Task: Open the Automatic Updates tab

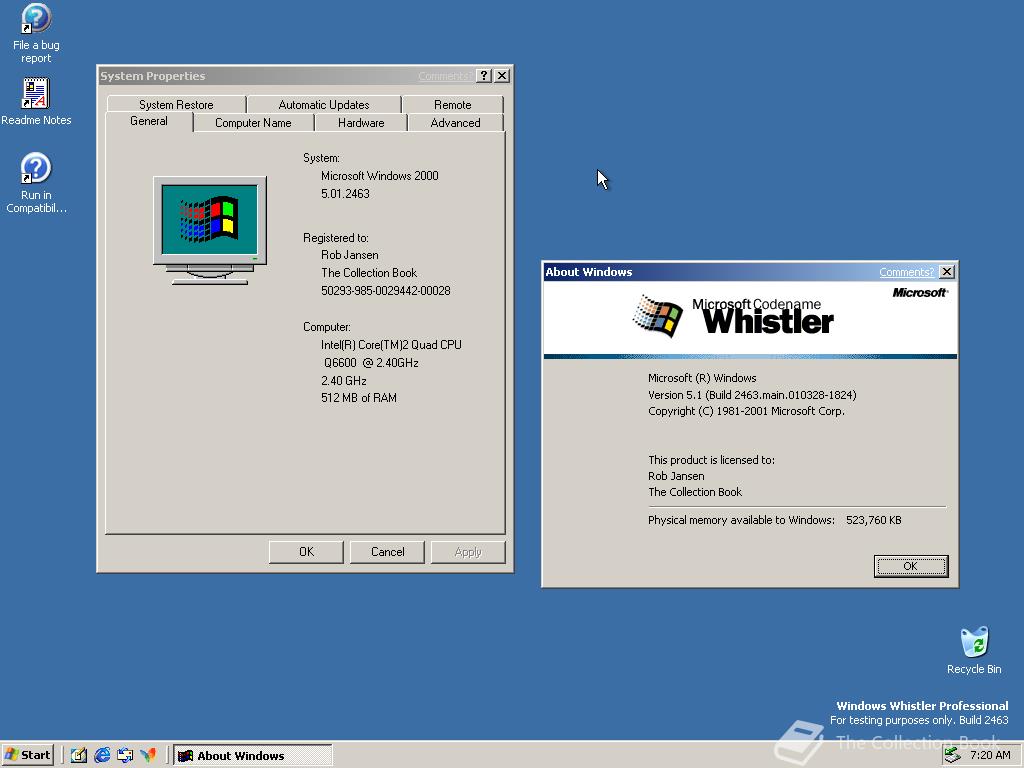Action: [x=324, y=104]
